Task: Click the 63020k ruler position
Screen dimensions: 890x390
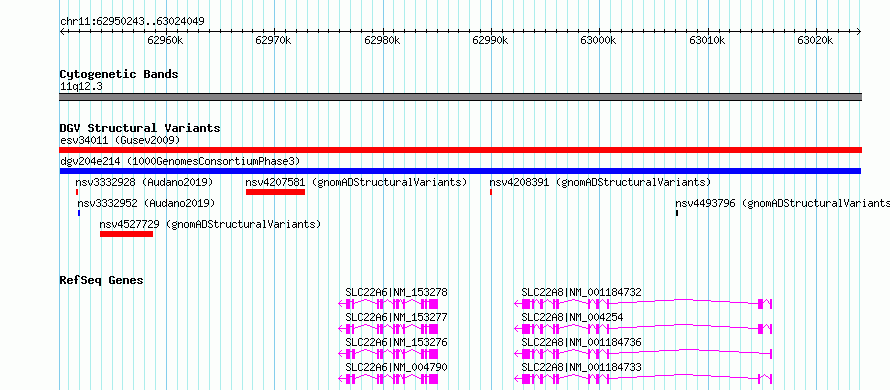Action: (x=816, y=40)
